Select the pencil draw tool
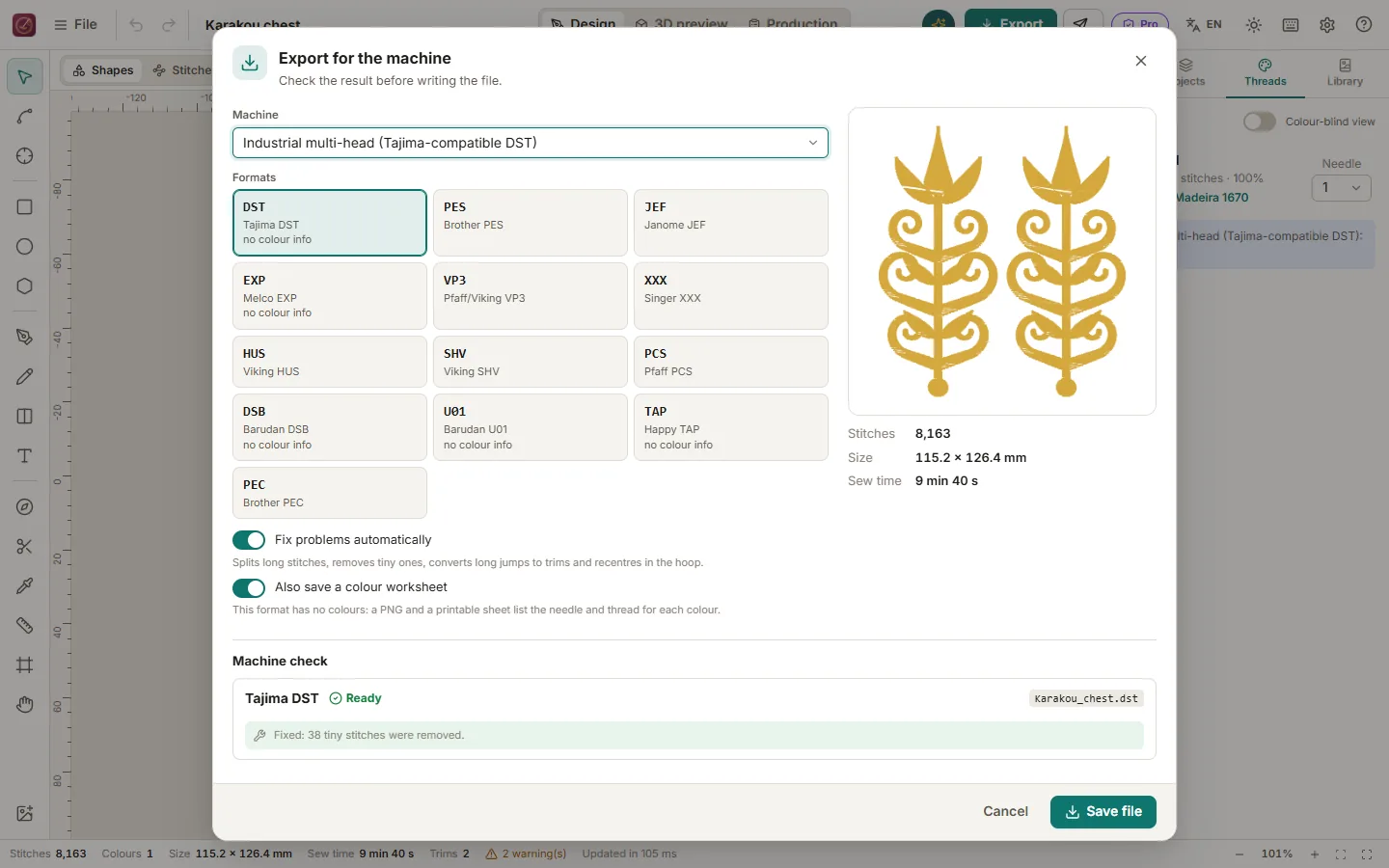The width and height of the screenshot is (1389, 868). coord(25,377)
